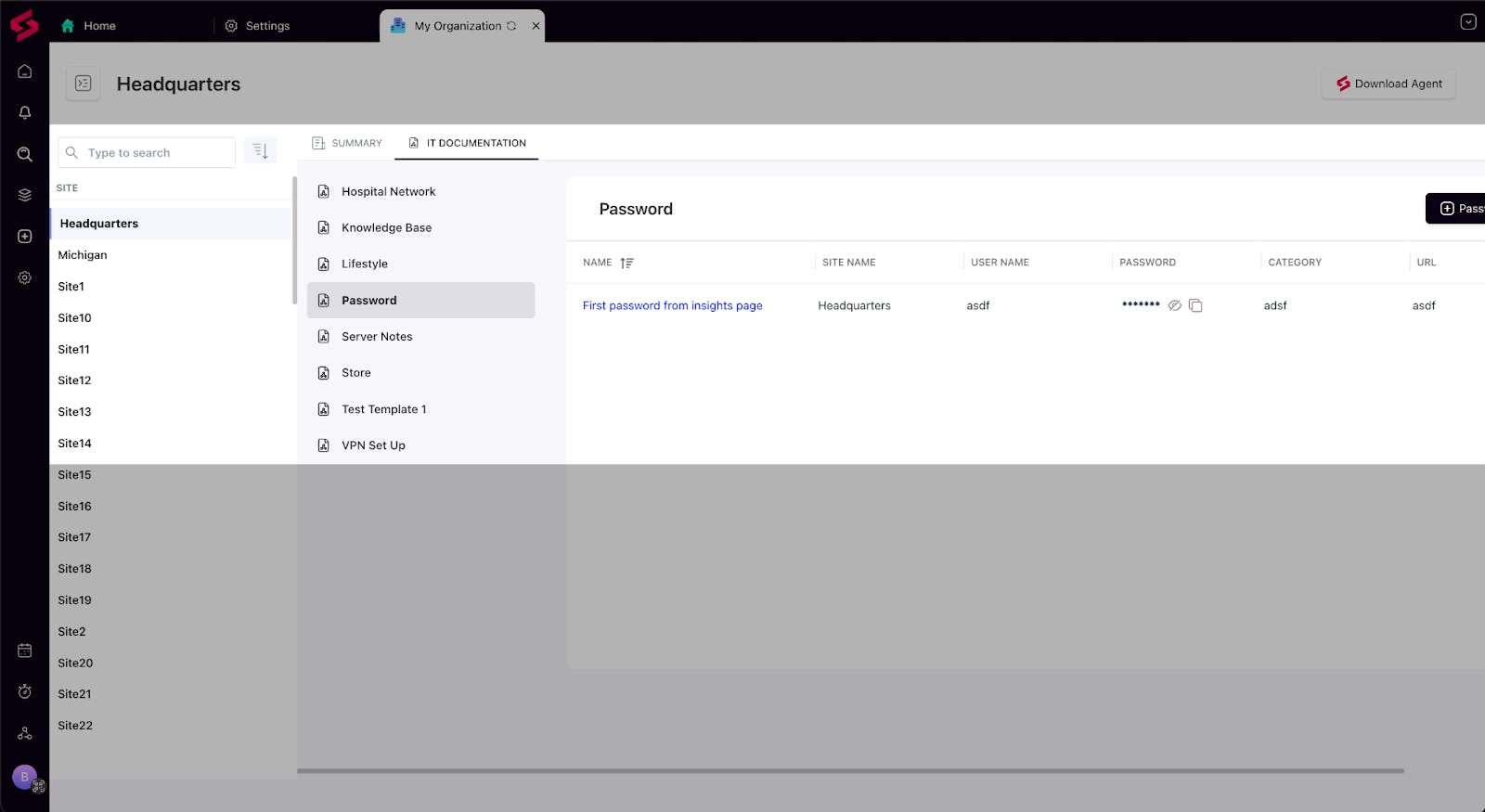Sort by the NAME column sort icon
This screenshot has height=812, width=1485.
(627, 263)
